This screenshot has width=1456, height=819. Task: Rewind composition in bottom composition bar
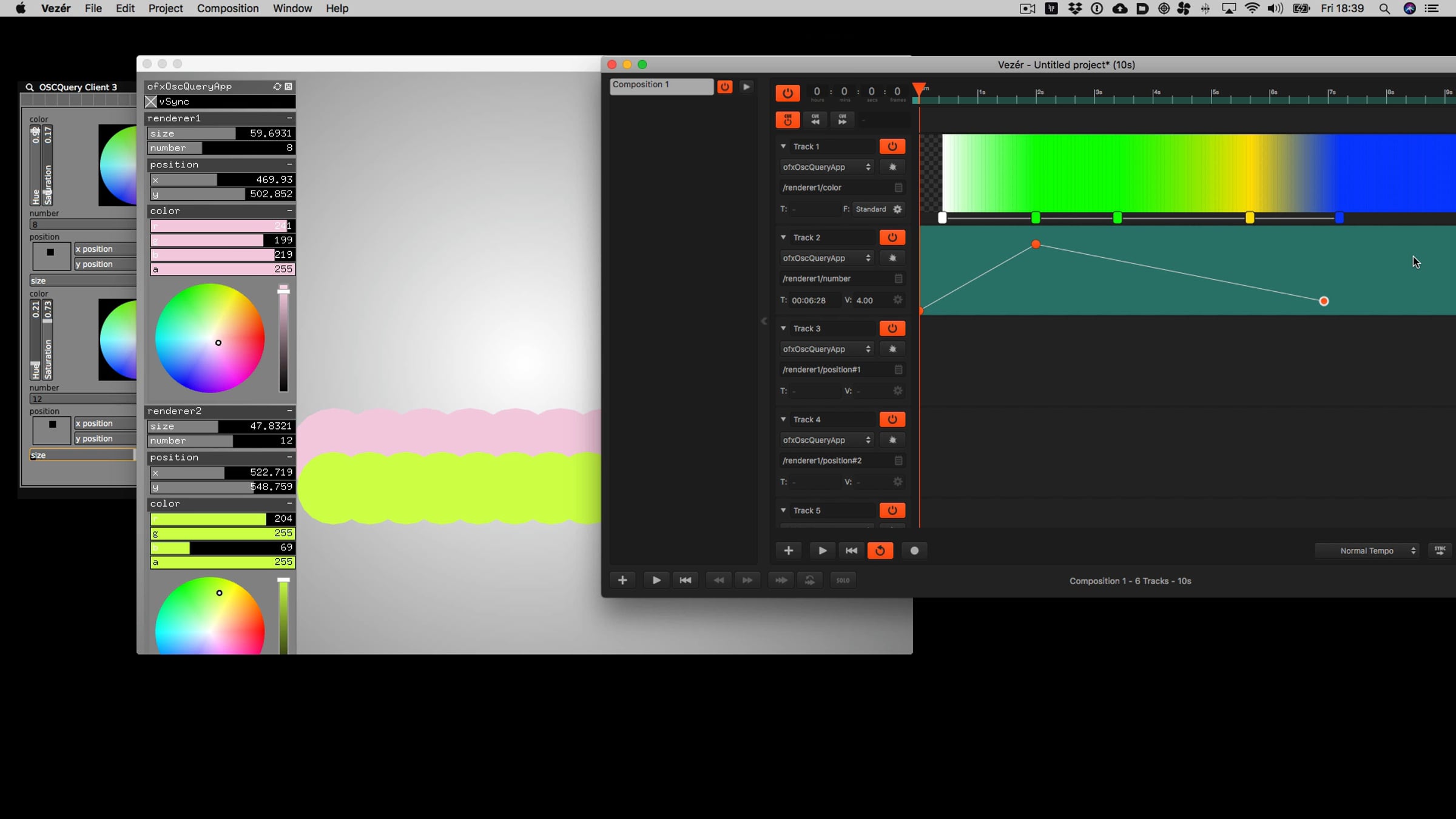(x=686, y=580)
